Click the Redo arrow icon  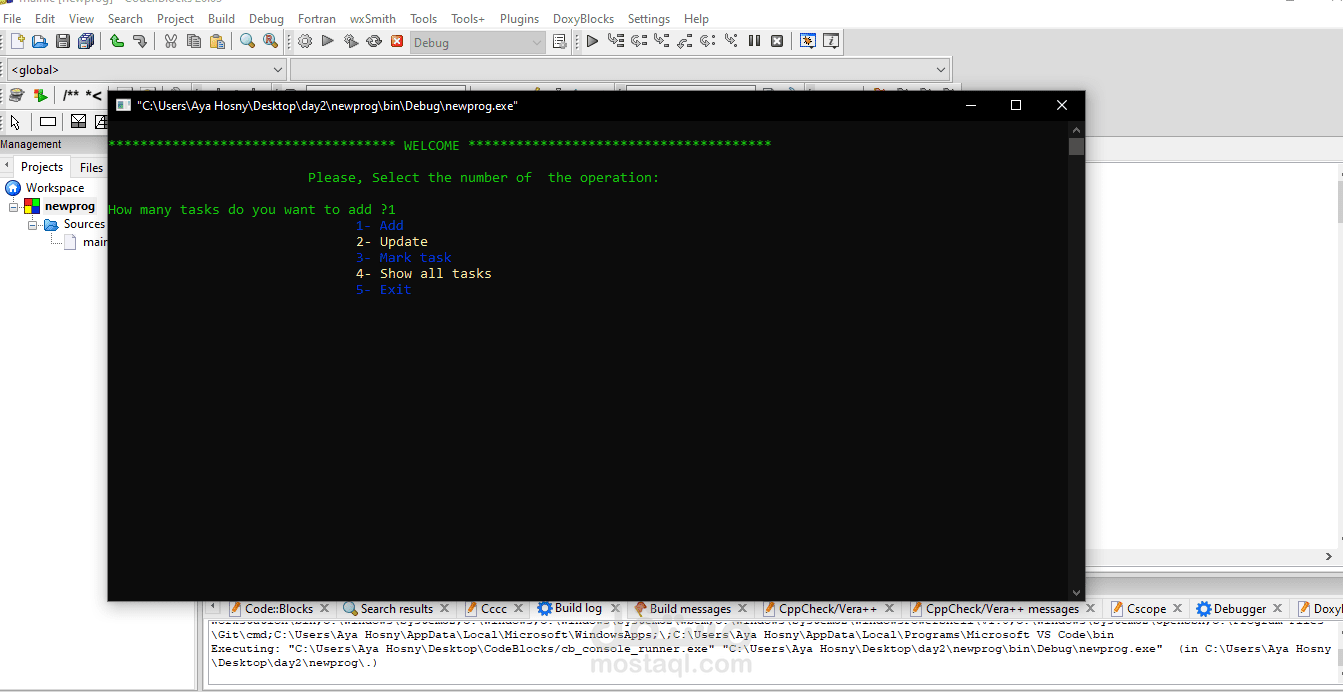140,41
